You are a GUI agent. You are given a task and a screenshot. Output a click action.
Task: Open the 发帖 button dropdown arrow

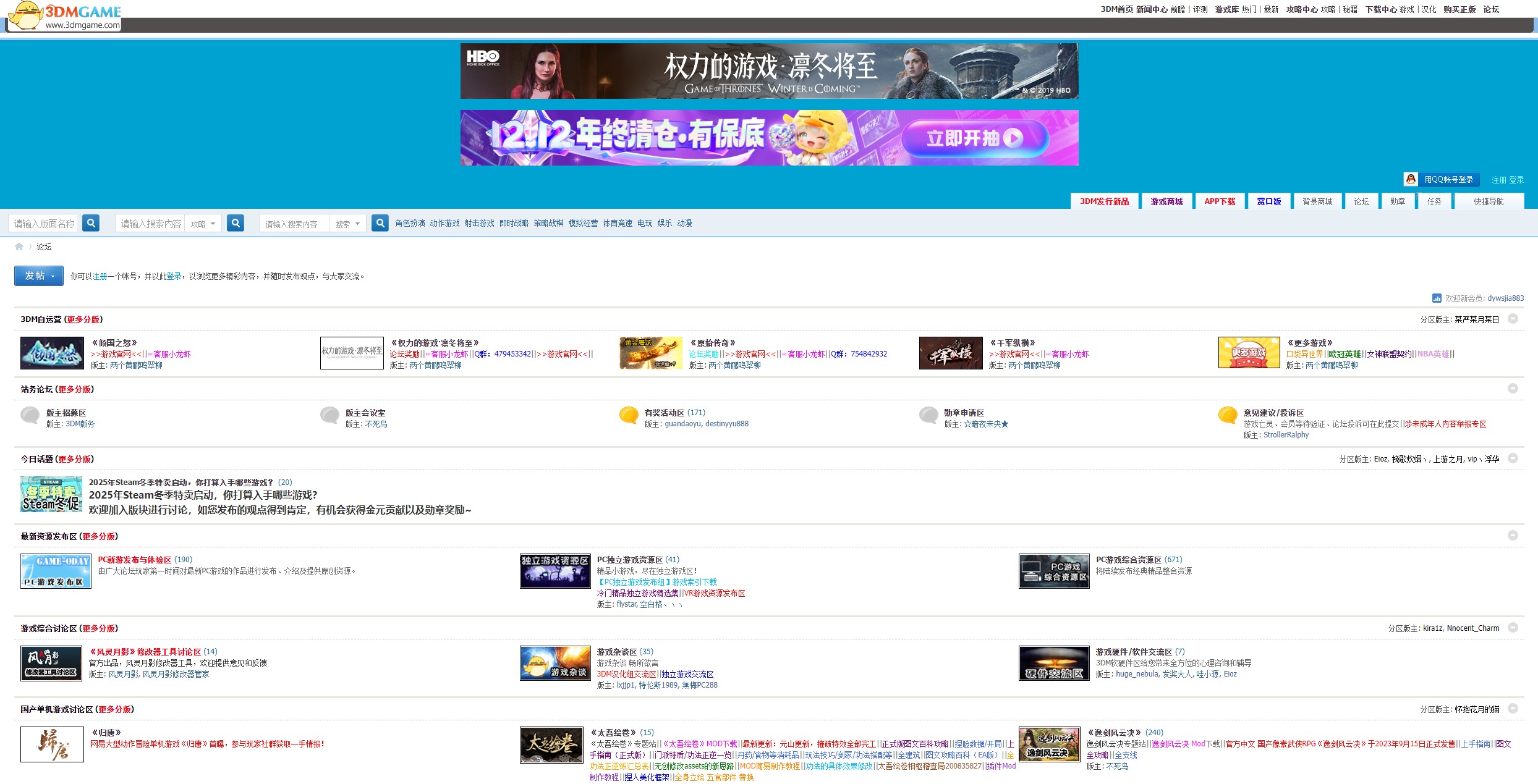[x=53, y=276]
